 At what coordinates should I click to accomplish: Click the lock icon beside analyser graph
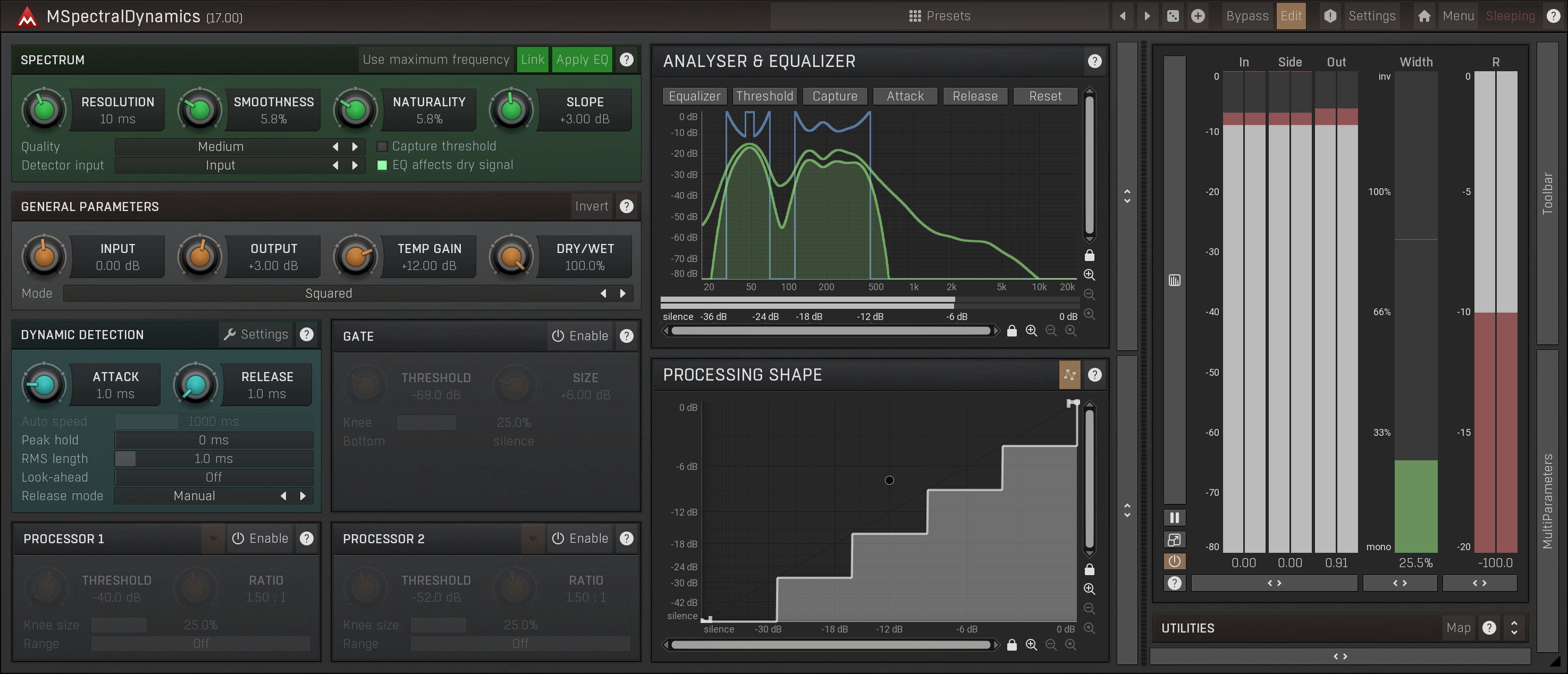(1089, 256)
